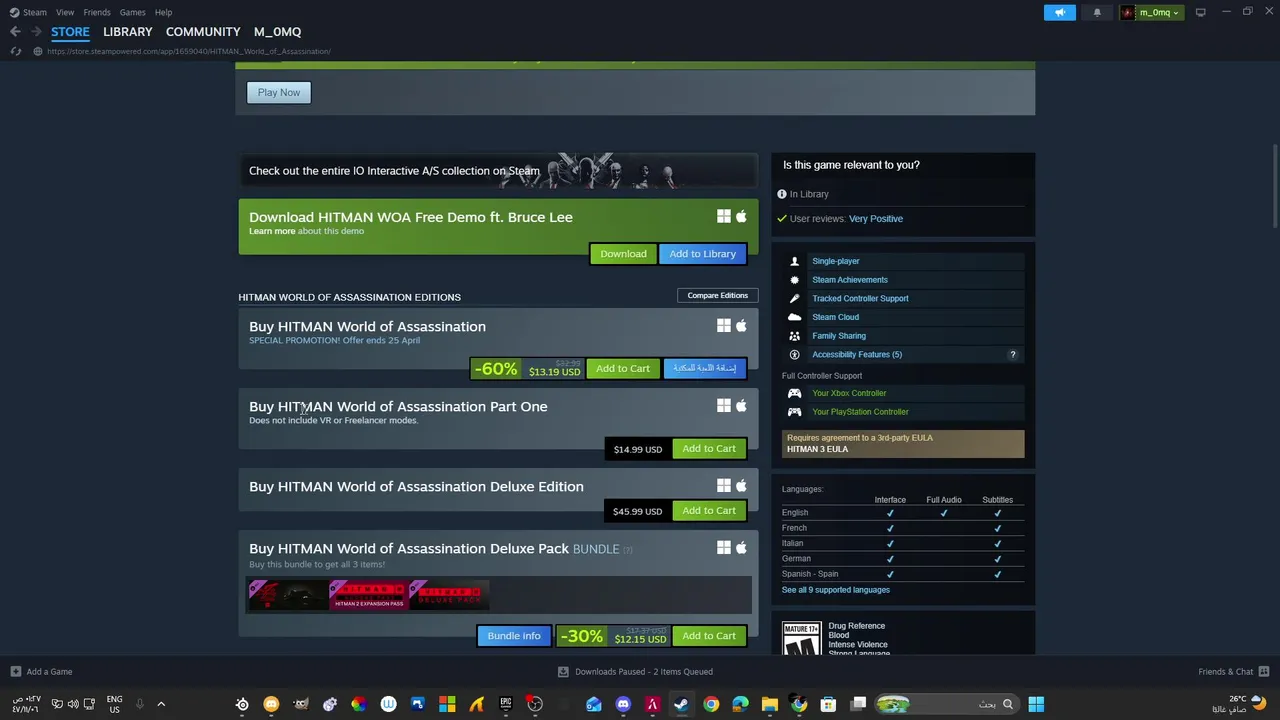Open the Games menu
Image resolution: width=1280 pixels, height=720 pixels.
[132, 12]
